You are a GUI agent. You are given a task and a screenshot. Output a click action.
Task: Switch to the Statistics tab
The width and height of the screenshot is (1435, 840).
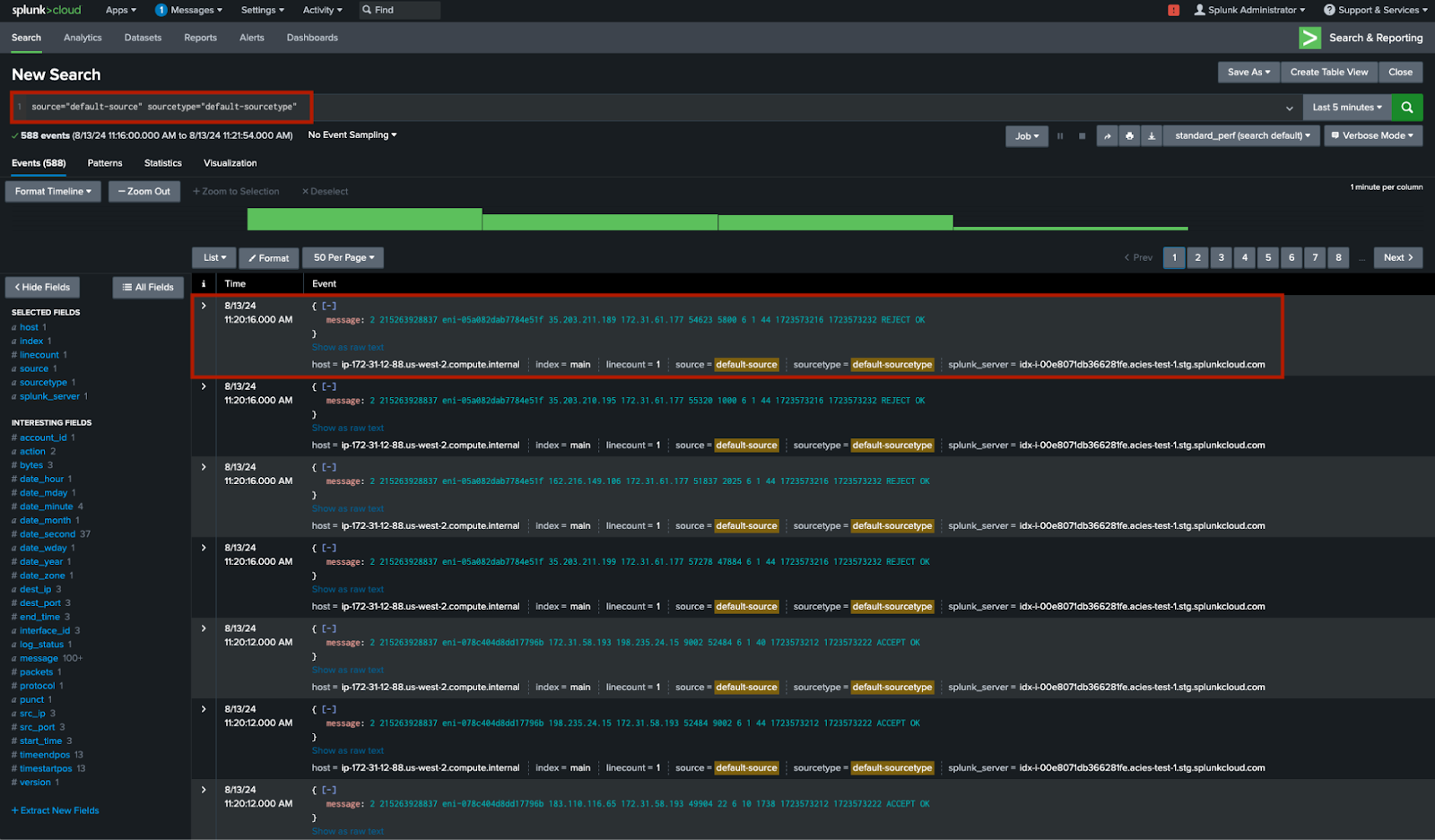(163, 163)
